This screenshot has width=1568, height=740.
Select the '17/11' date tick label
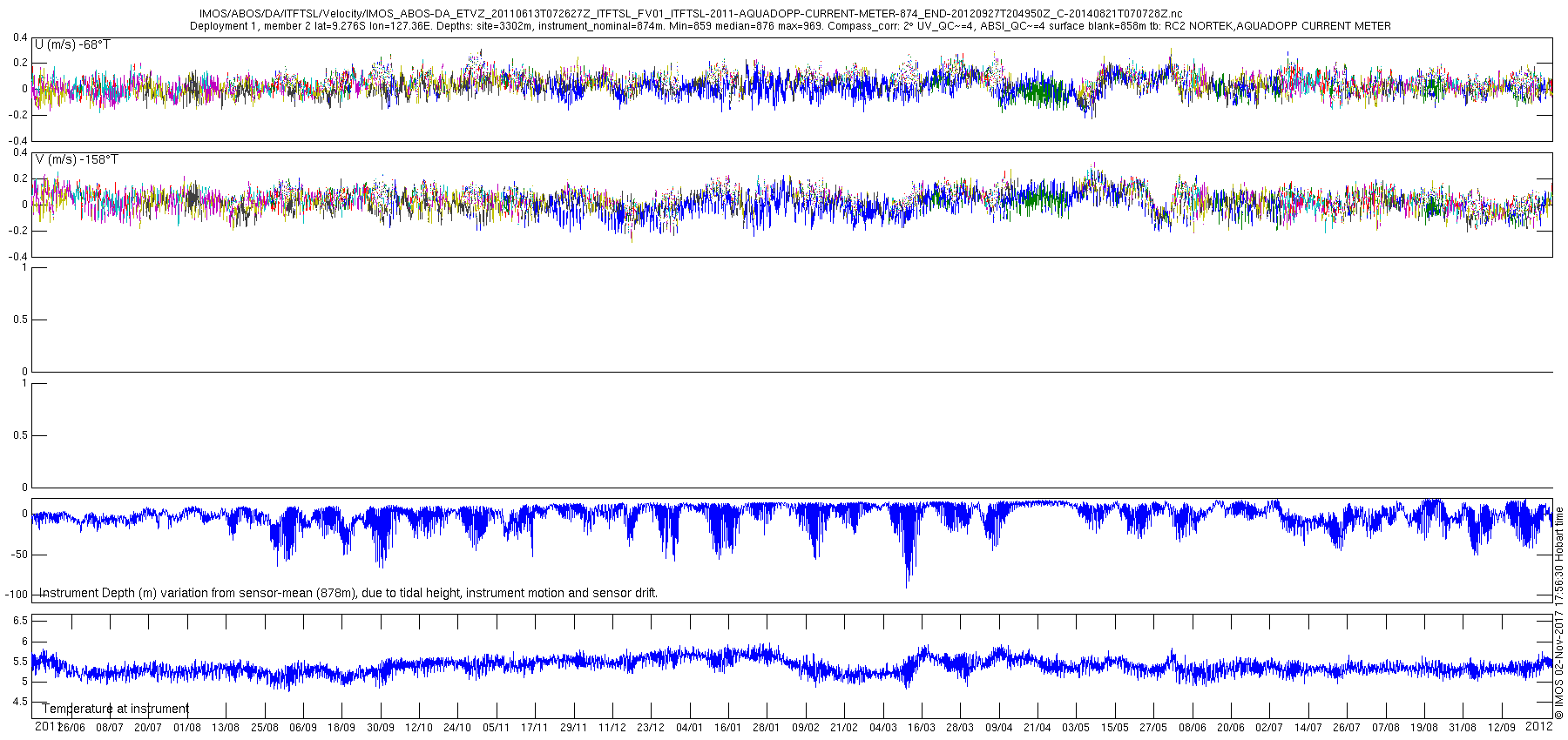535,728
